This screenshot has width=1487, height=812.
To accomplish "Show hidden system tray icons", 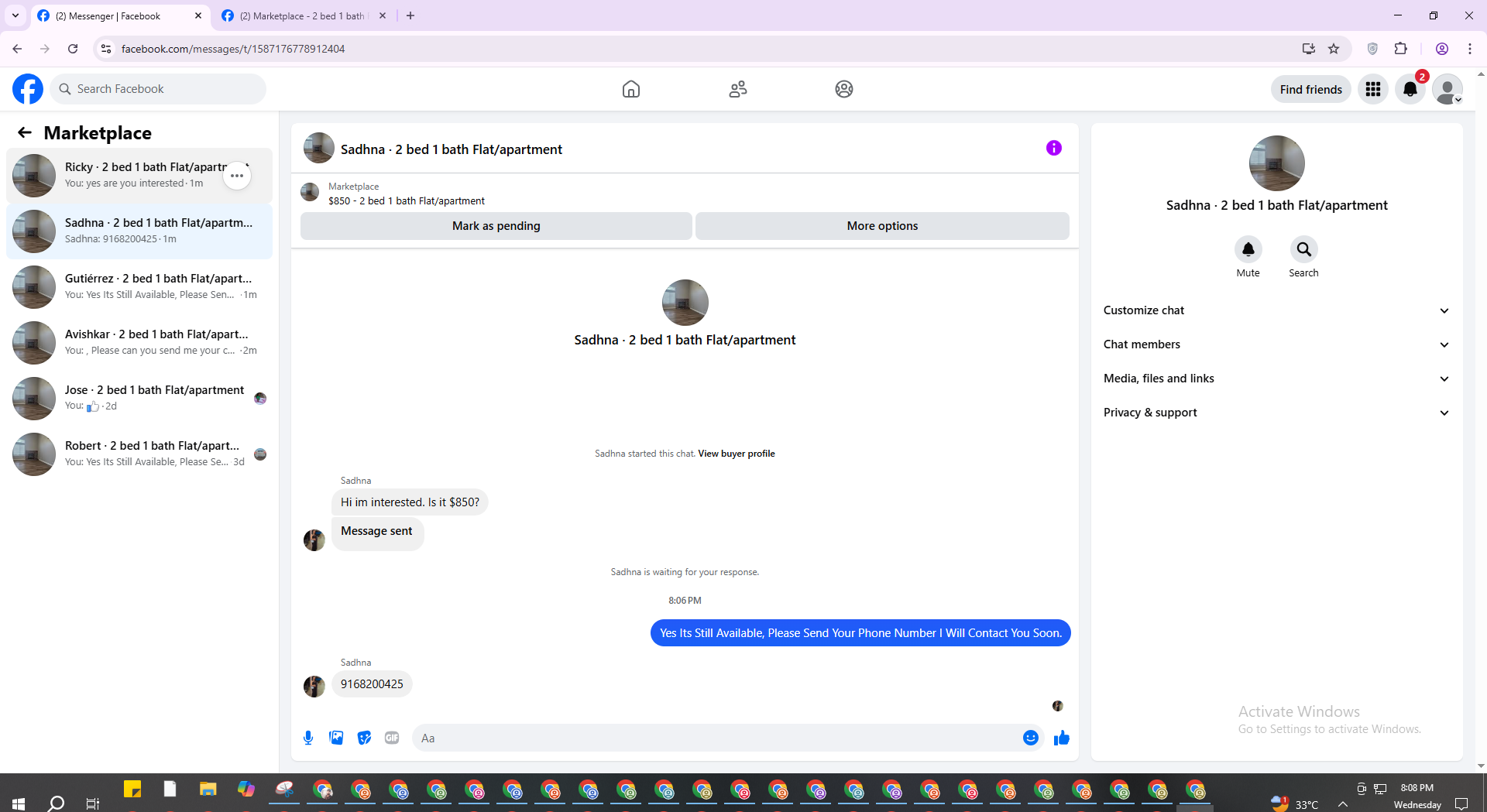I will [x=1343, y=804].
